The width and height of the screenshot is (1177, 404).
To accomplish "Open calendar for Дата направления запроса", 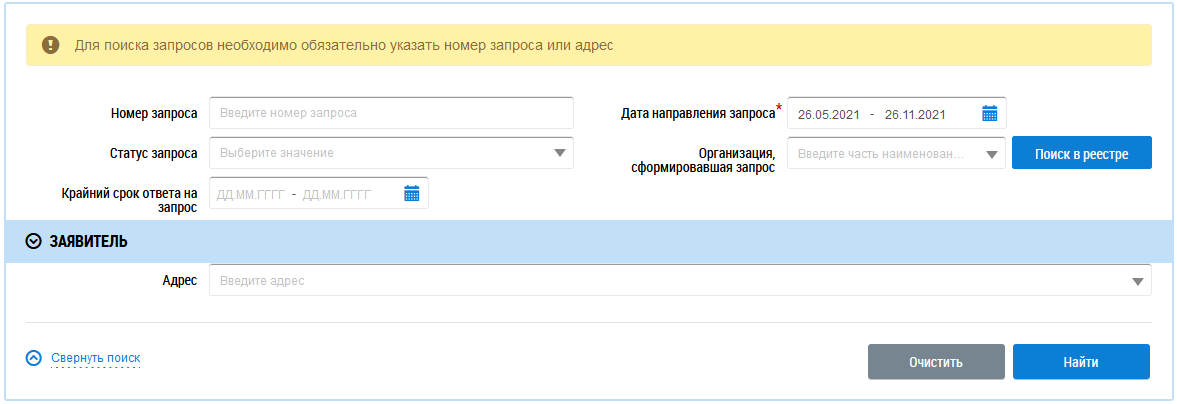I will click(989, 114).
